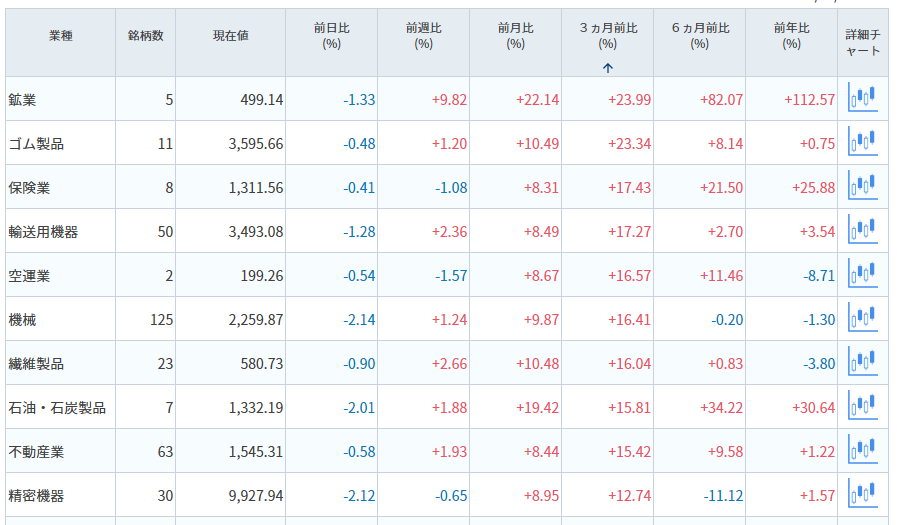905x525 pixels.
Task: Click the +23.99 three-month value
Action: tap(629, 100)
